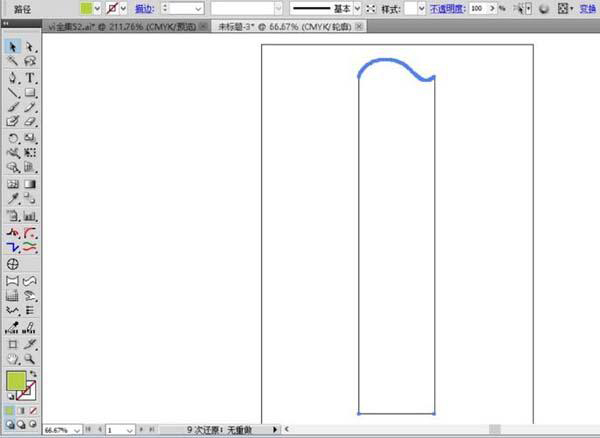This screenshot has width=600, height=438.
Task: Select the Rotate tool
Action: click(13, 138)
